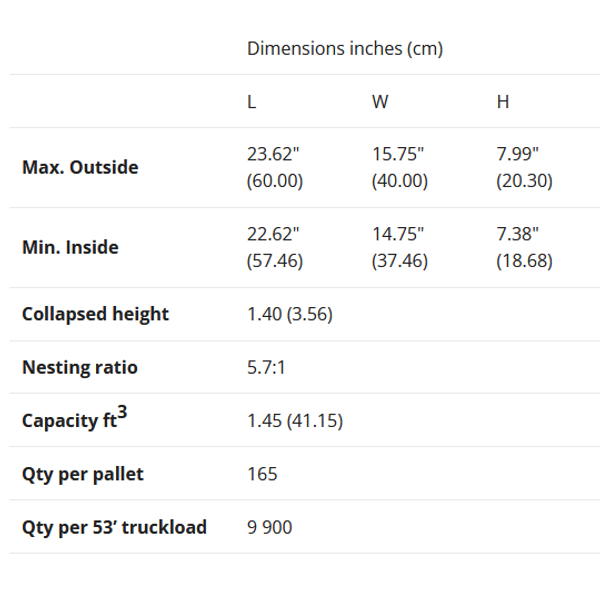This screenshot has width=600, height=600.
Task: Click the Collapsed height label
Action: [95, 314]
